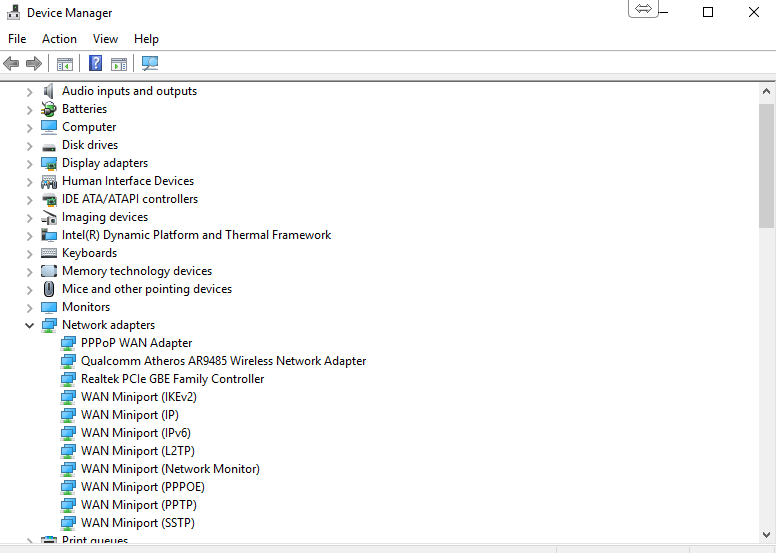Screen dimensions: 776x553
Task: Expand the IDE ATA/ATAPI controllers node
Action: click(29, 200)
